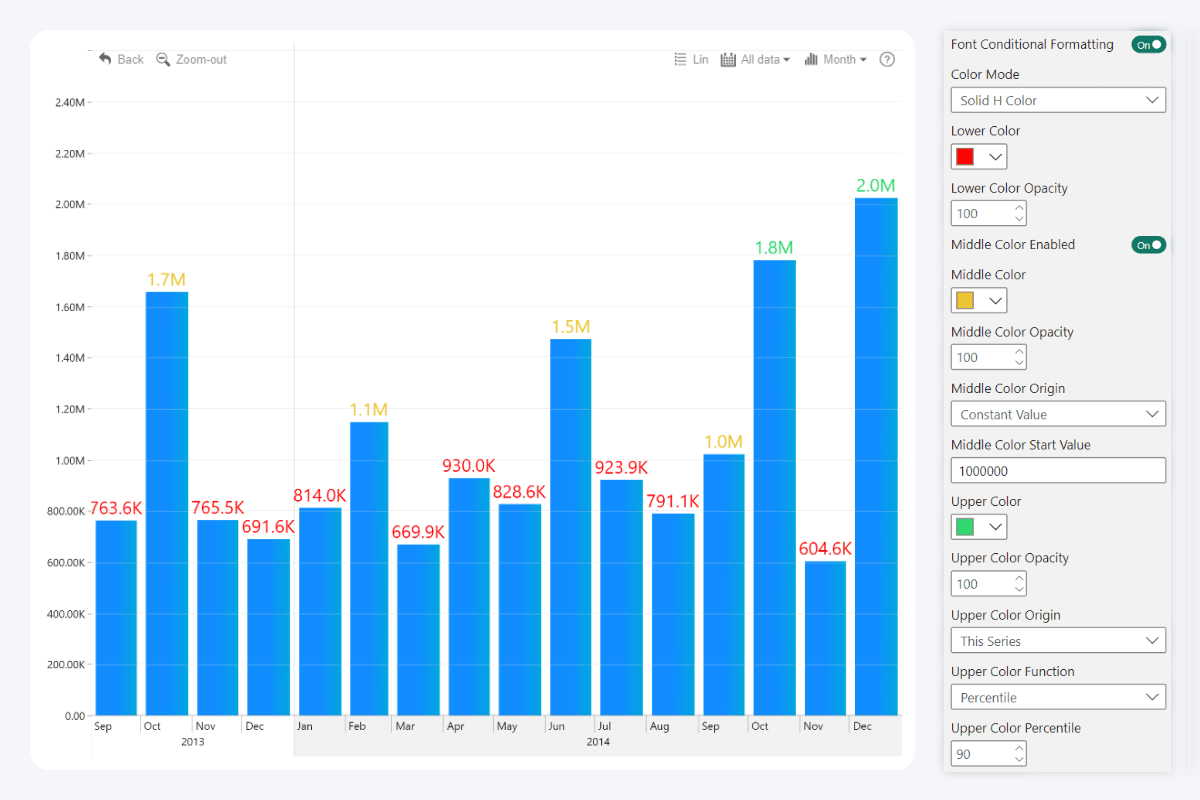The image size is (1200, 800).
Task: Disable the Middle Color Enabled switch
Action: [x=1148, y=244]
